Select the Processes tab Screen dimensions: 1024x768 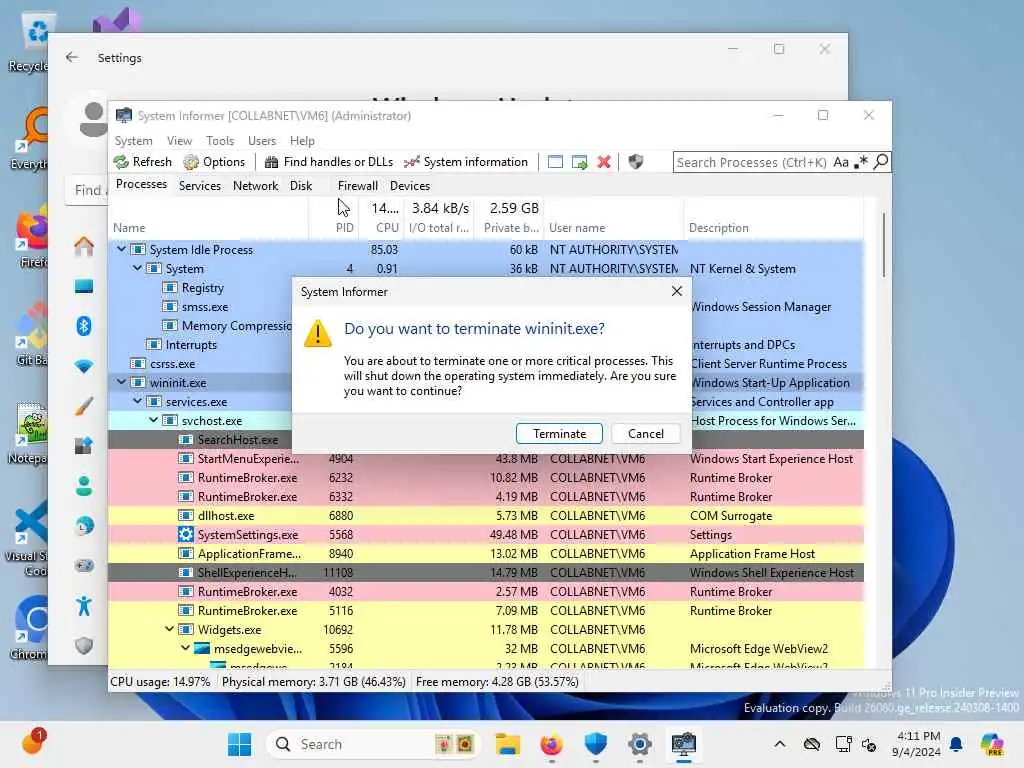click(141, 184)
